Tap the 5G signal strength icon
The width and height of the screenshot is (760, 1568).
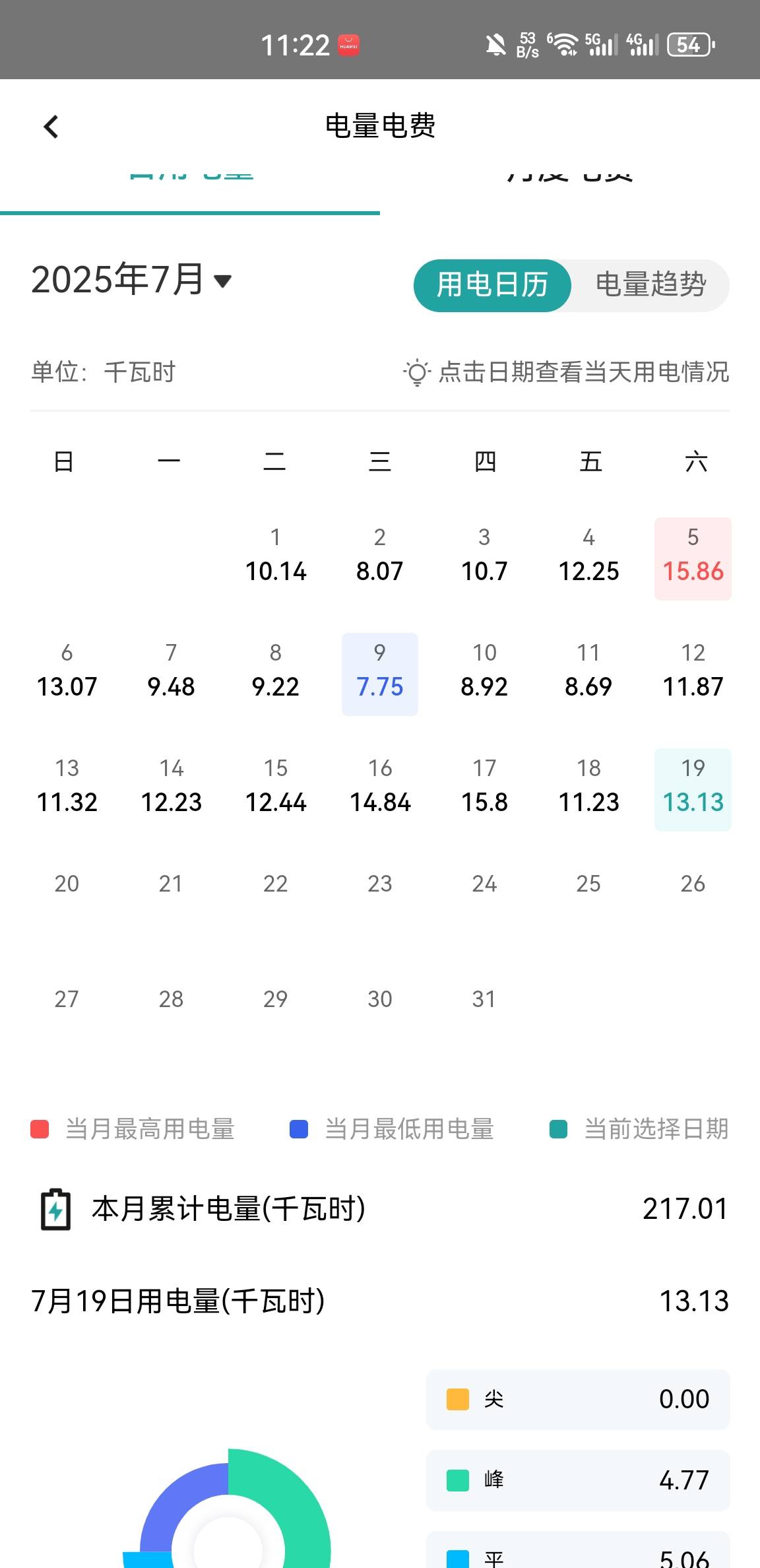601,45
